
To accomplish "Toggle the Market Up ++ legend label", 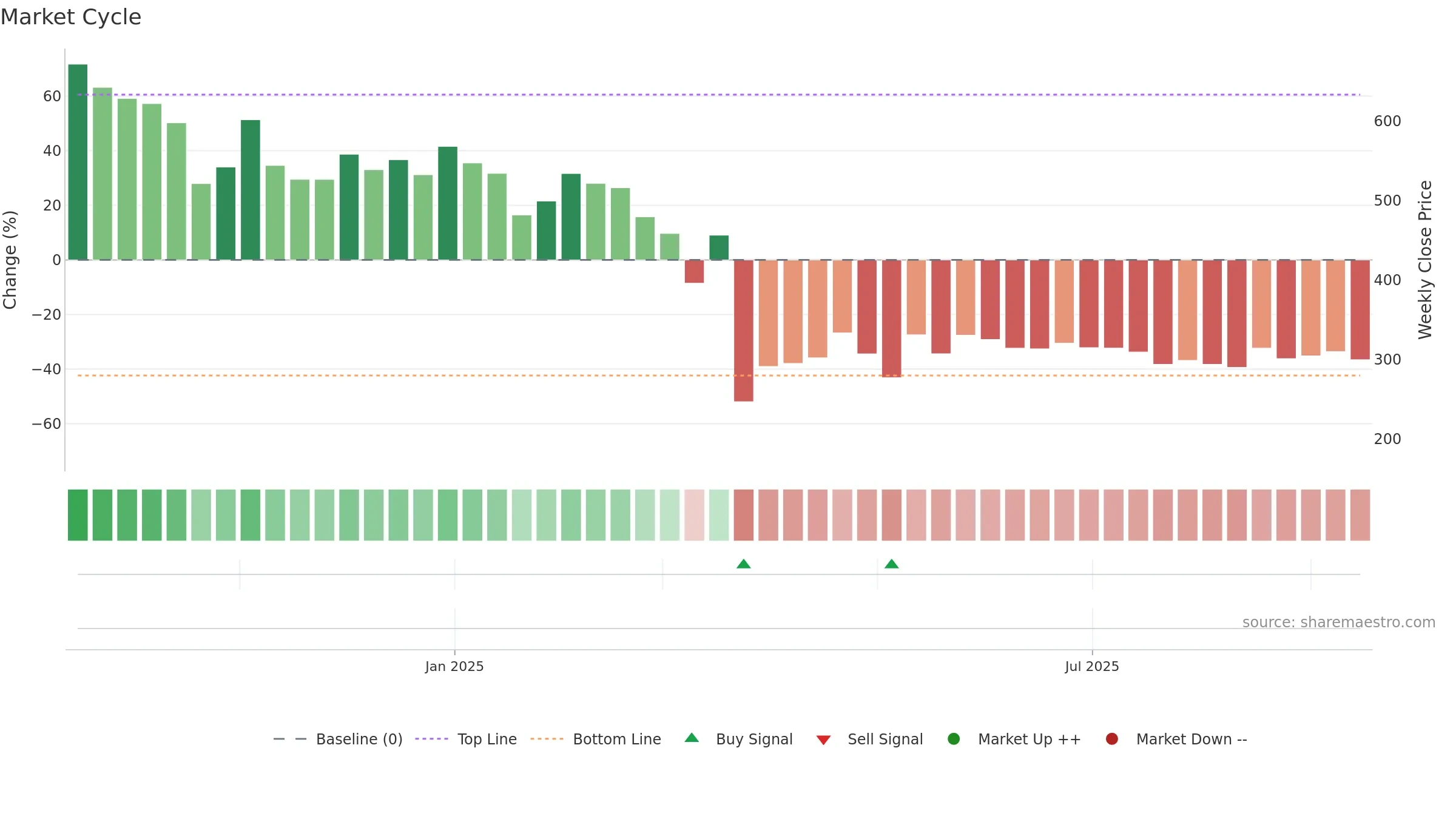I will pyautogui.click(x=1030, y=740).
